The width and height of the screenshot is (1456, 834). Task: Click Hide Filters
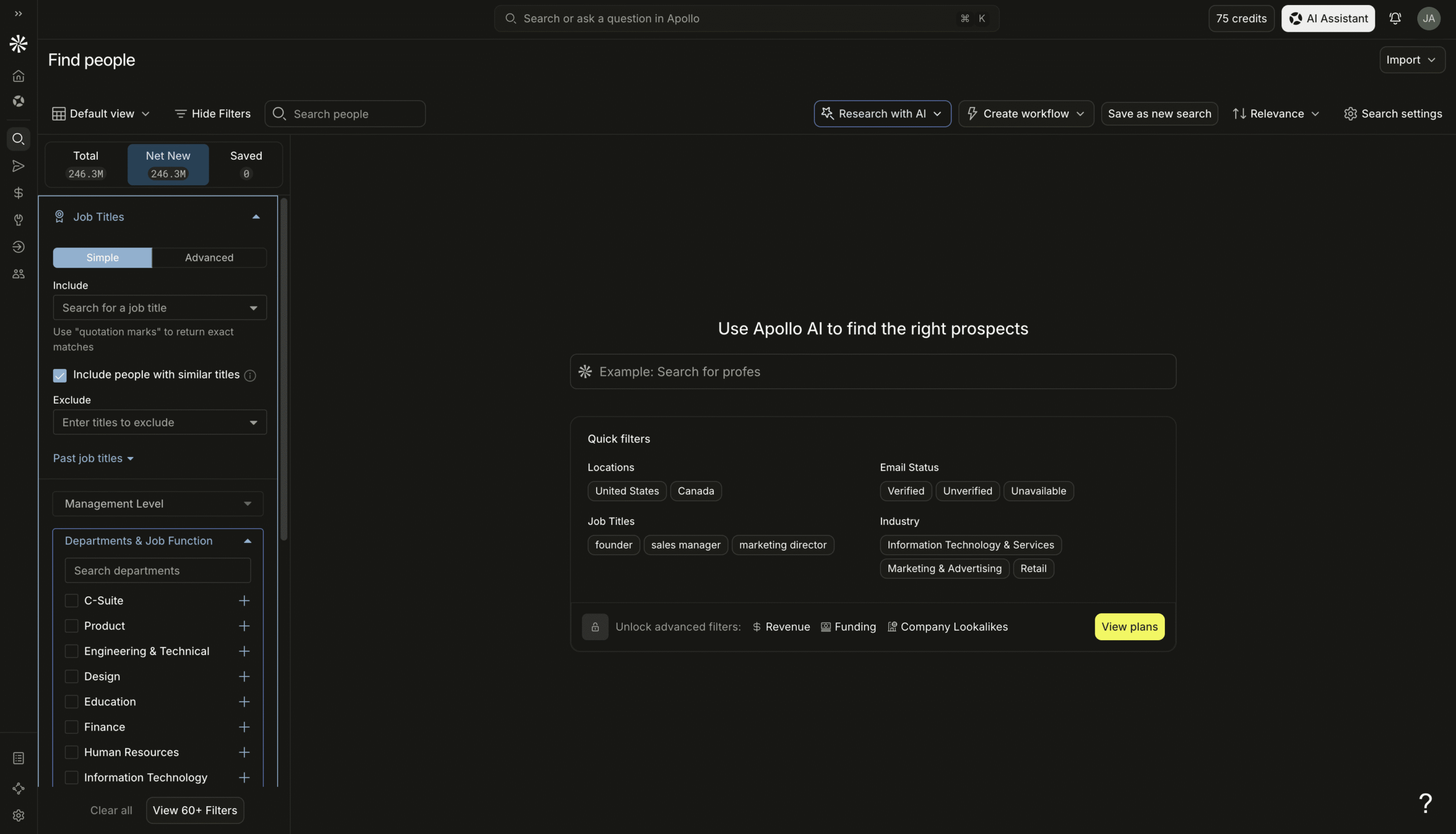(x=213, y=113)
